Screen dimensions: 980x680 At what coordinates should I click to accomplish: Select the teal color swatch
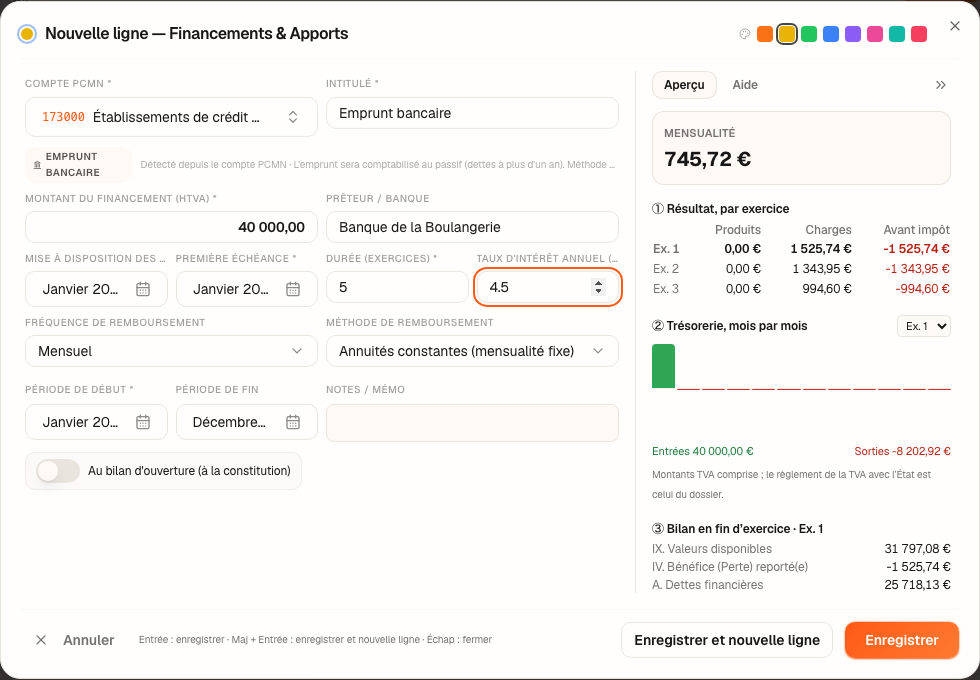coord(897,34)
